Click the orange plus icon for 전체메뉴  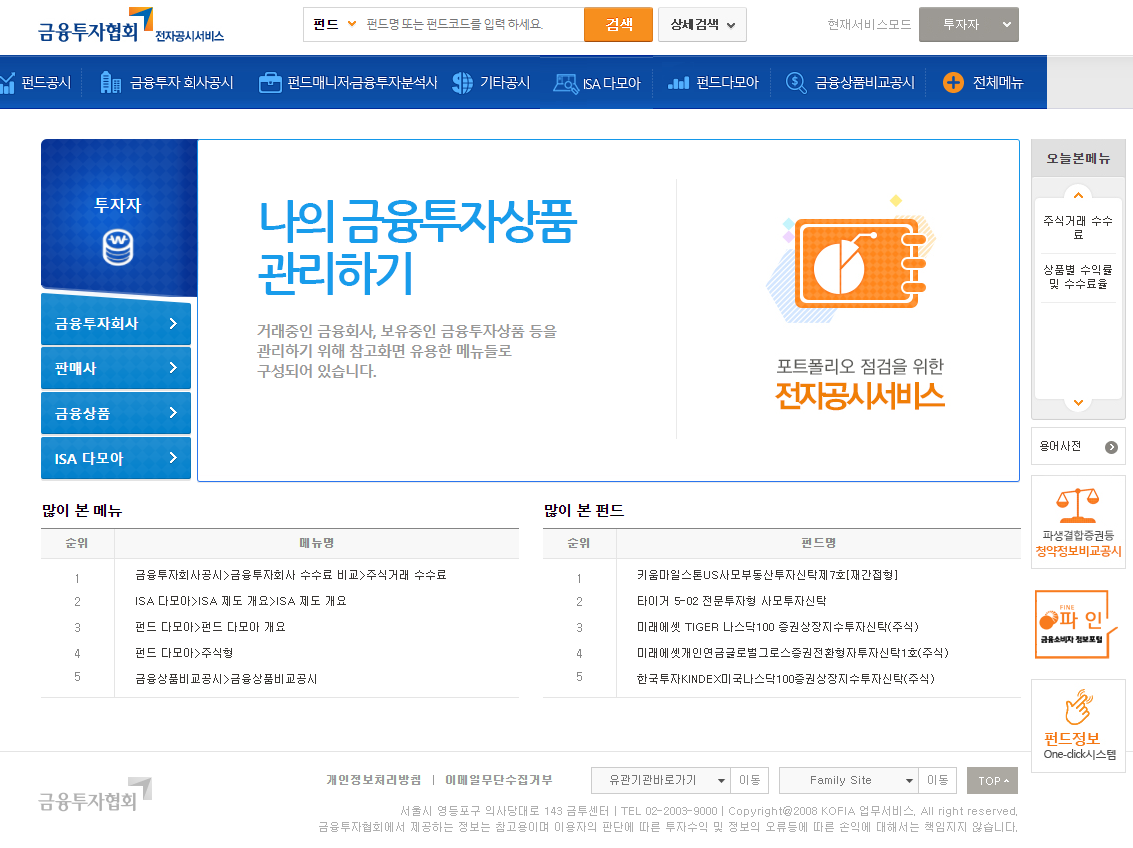[953, 82]
